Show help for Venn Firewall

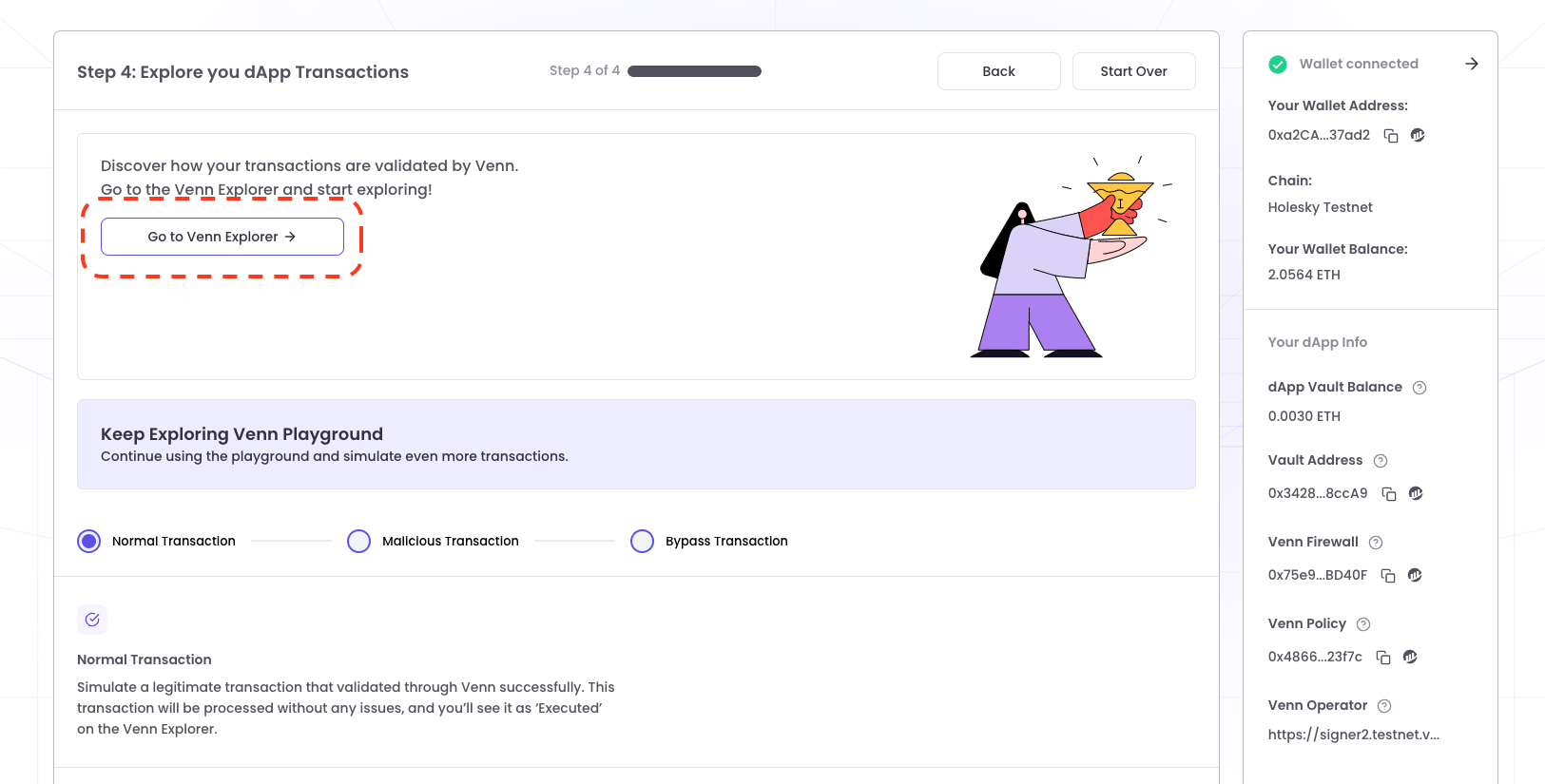pos(1376,543)
